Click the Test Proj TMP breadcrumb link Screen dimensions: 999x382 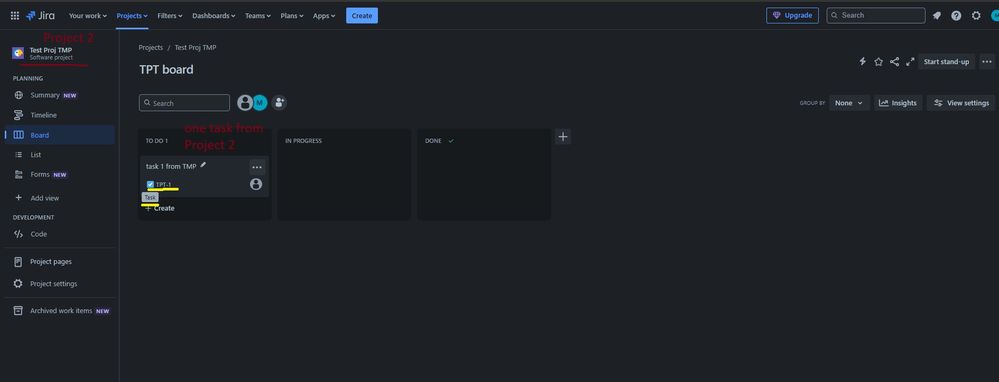pos(196,48)
